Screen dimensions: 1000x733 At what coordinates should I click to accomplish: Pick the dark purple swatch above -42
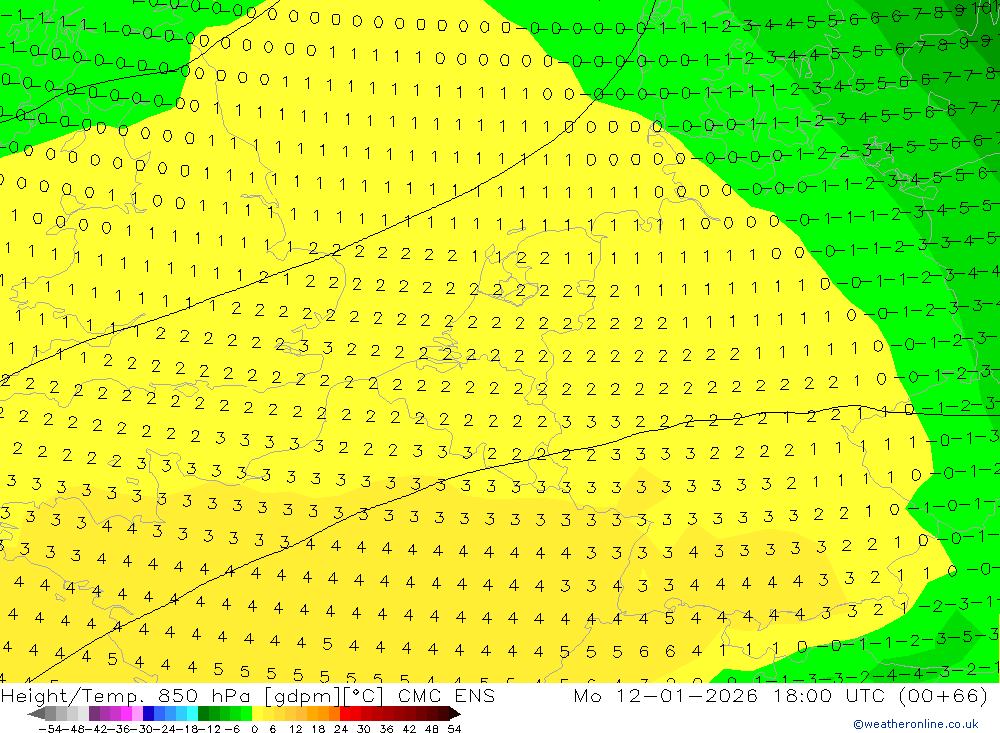(94, 713)
